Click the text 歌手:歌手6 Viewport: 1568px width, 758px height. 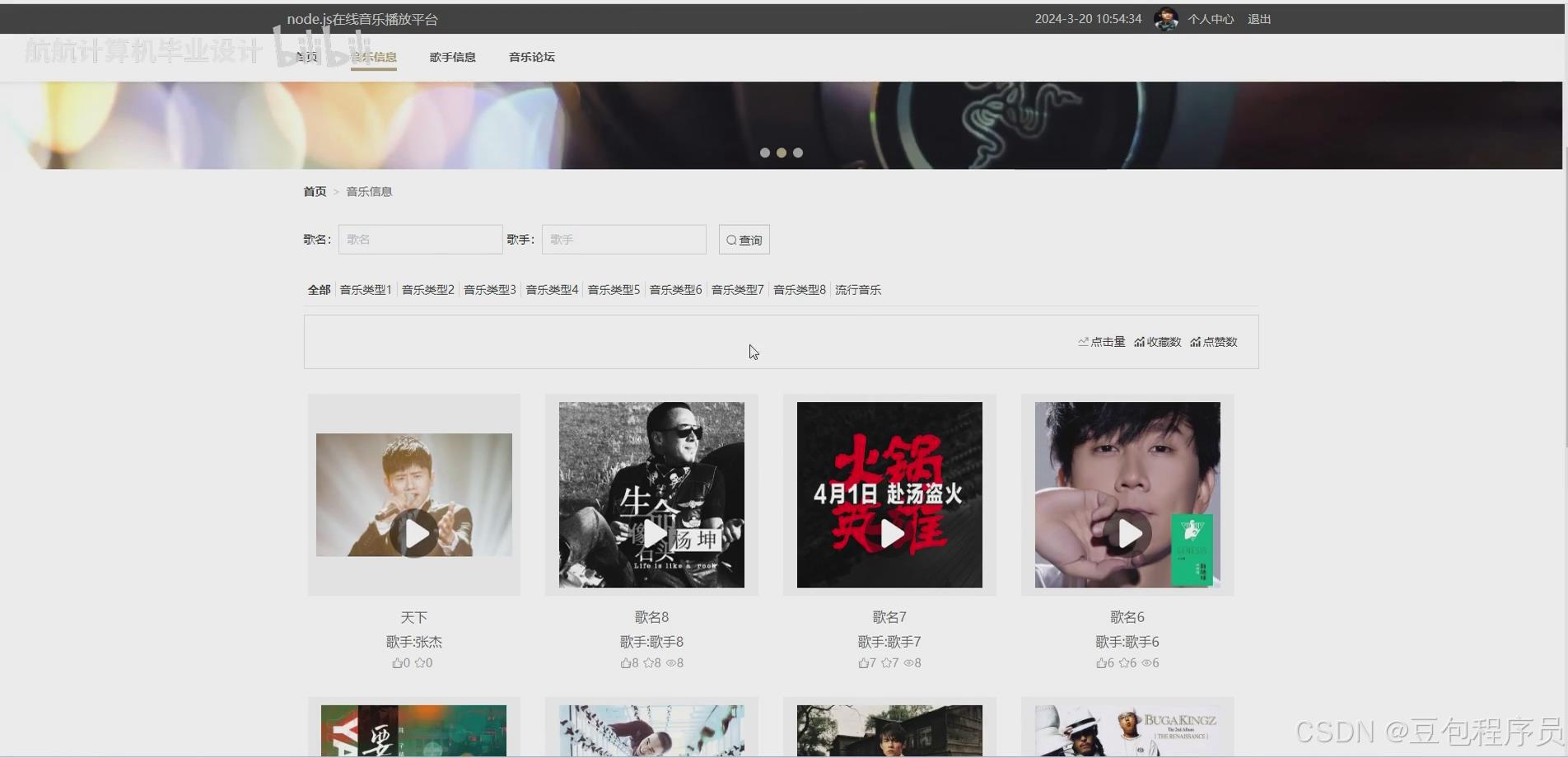[1127, 642]
